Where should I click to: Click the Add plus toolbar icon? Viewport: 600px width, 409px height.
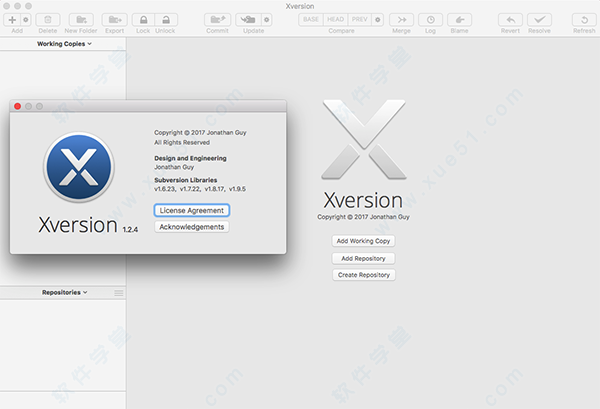point(12,20)
